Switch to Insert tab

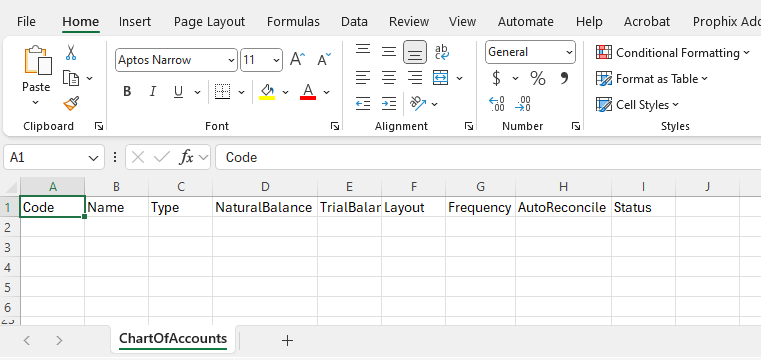pos(135,22)
